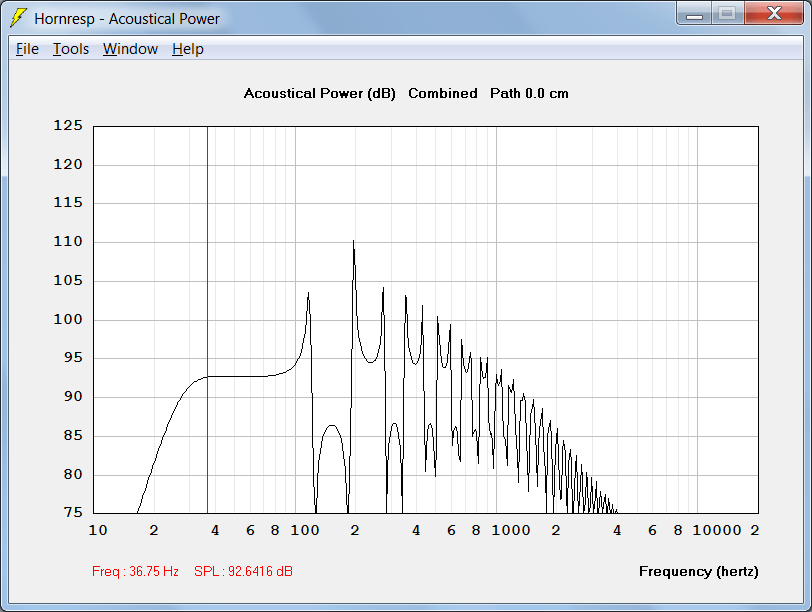Click the Hornresp lightning bolt title icon

[x=18, y=18]
